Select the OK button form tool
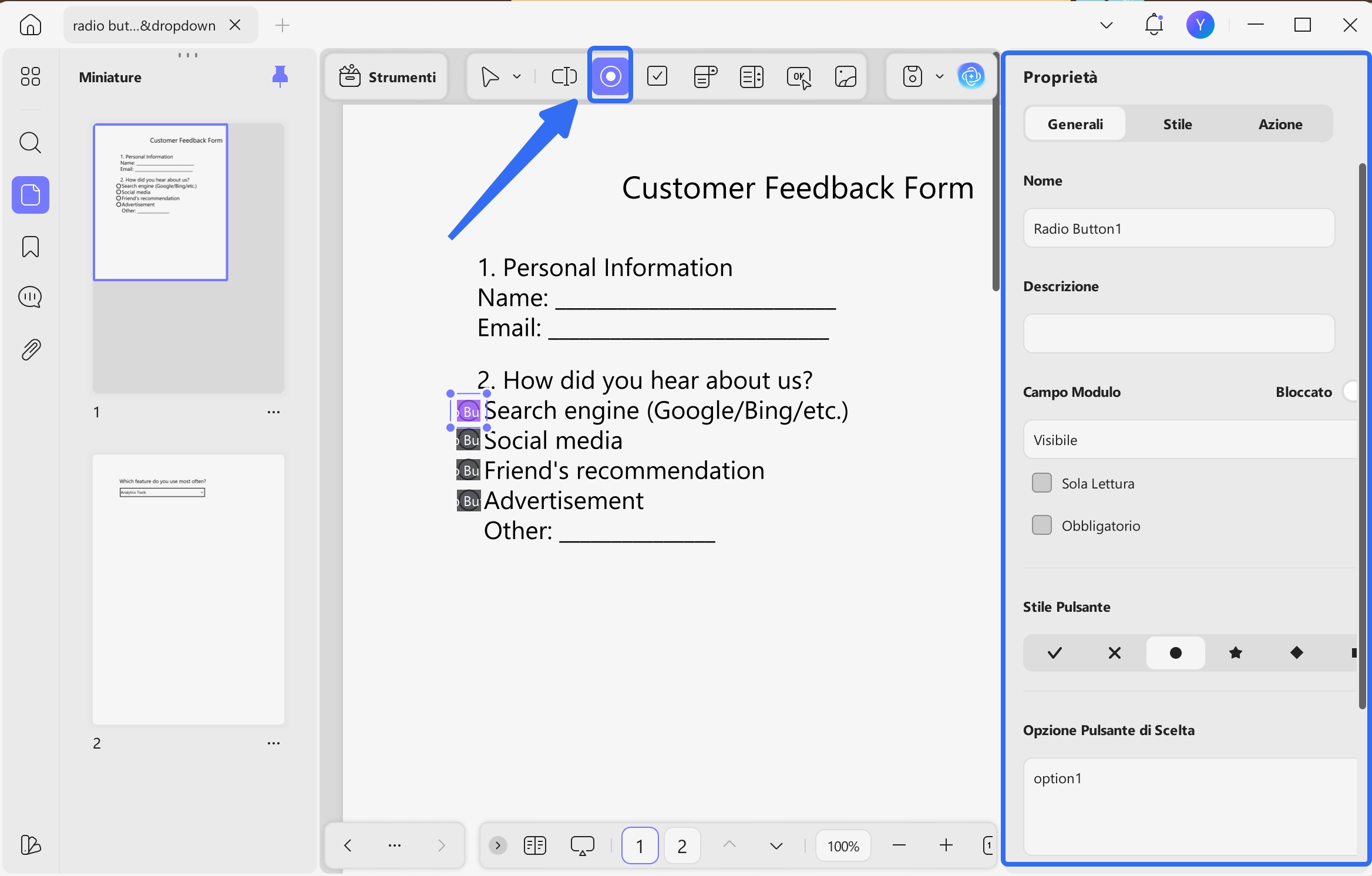Screen dimensions: 1372x876 pos(799,77)
